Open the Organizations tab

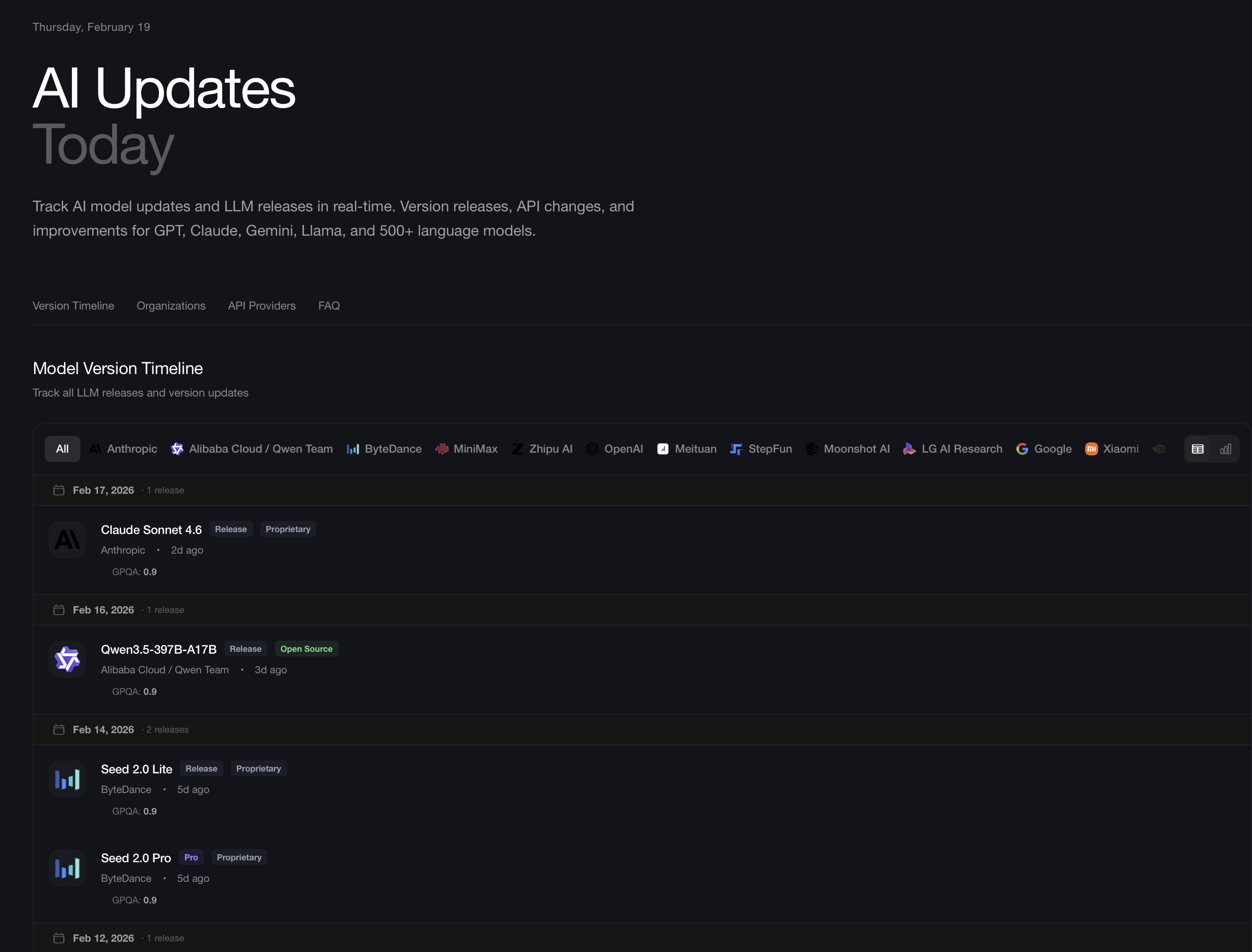(171, 305)
